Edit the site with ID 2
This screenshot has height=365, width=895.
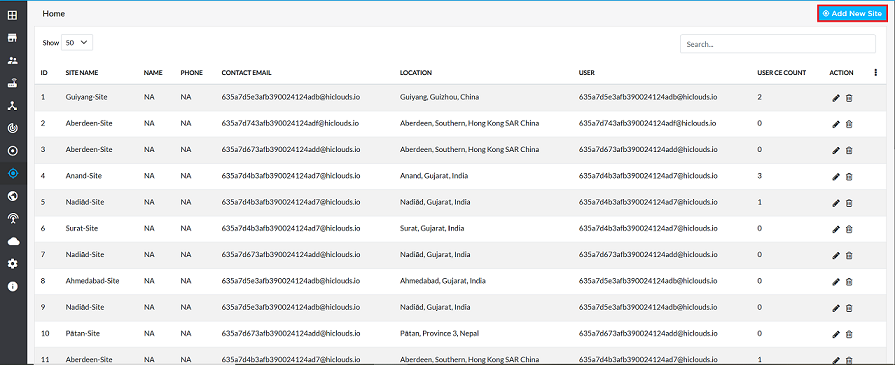tap(836, 124)
